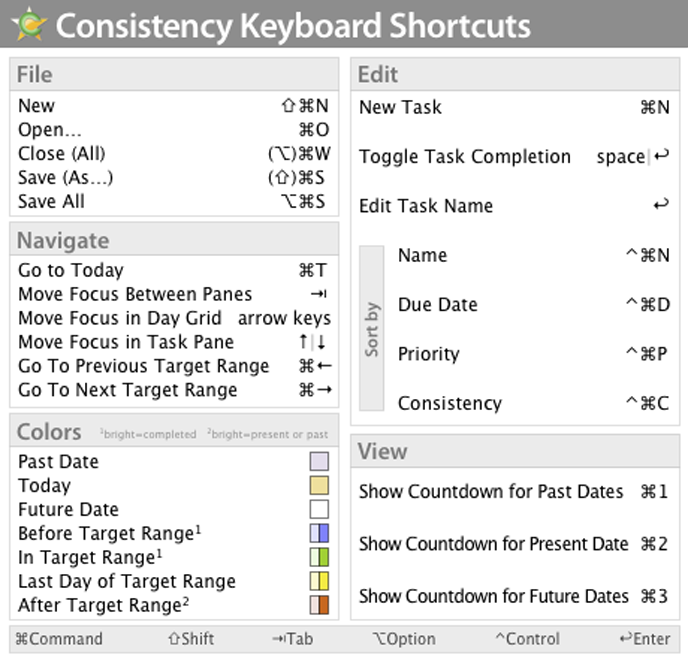Click the File section header

click(36, 74)
